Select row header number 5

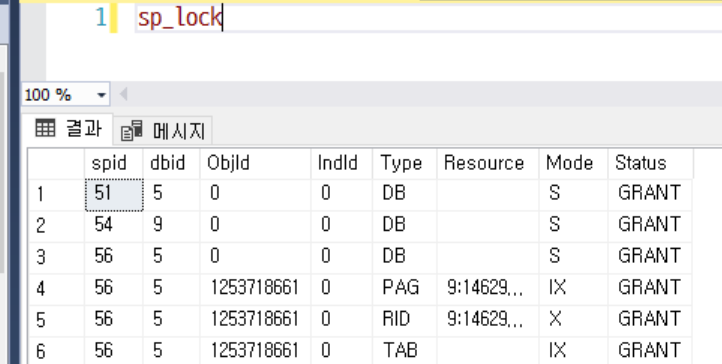coord(57,321)
